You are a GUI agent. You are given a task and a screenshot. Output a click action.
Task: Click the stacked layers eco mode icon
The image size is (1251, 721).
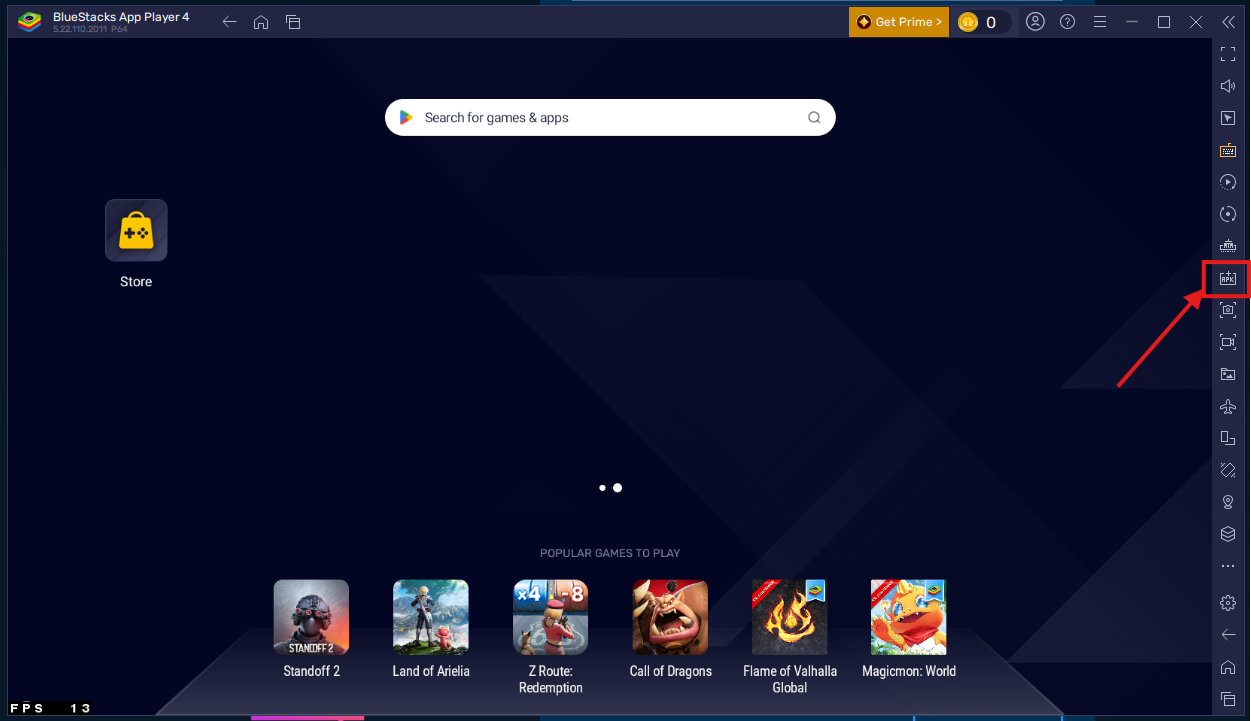tap(1228, 534)
